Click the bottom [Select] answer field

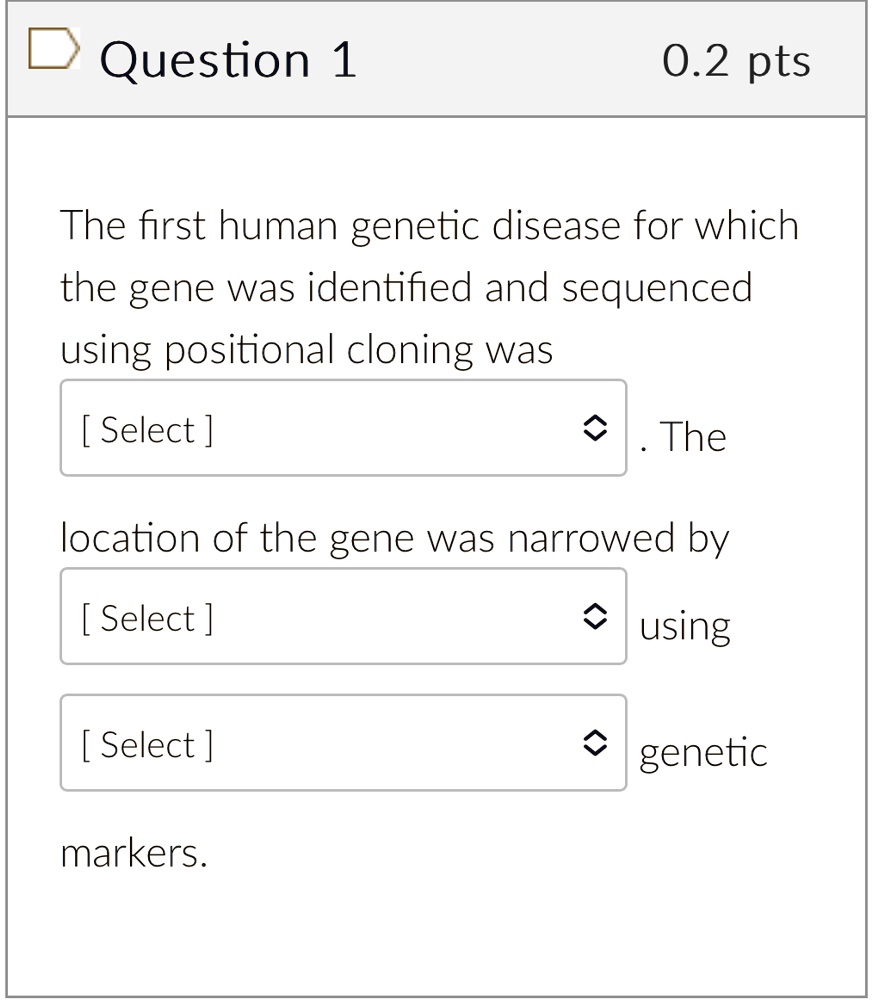[x=146, y=745]
